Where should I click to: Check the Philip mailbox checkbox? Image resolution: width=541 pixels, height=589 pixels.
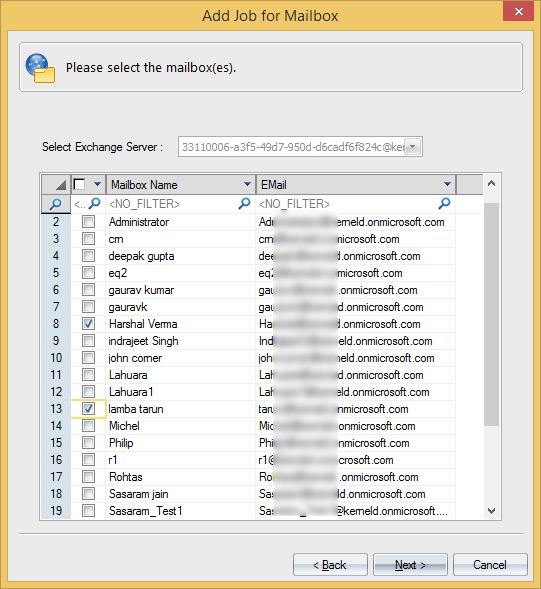click(88, 442)
